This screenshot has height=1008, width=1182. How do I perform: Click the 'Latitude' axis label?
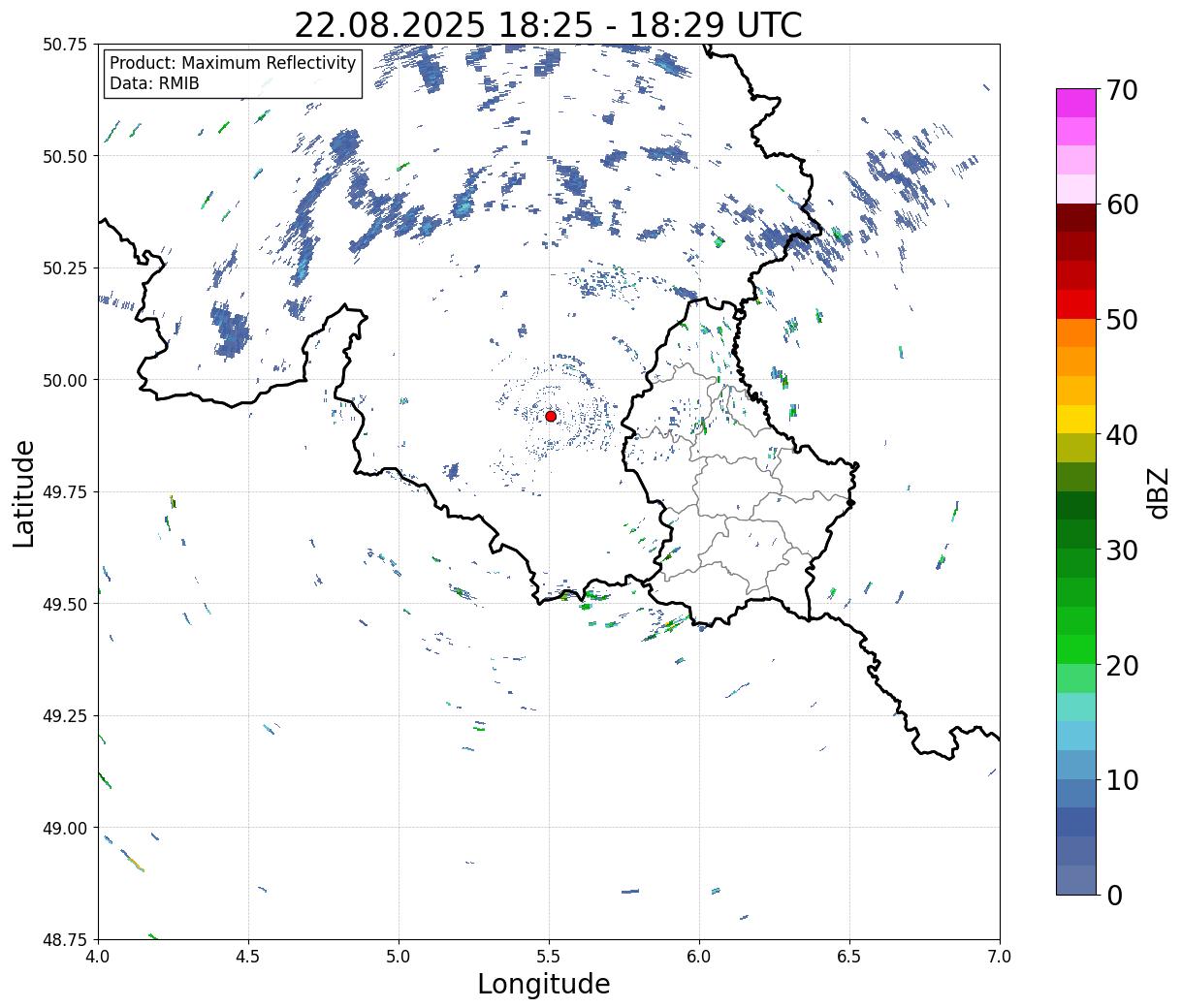pos(24,492)
